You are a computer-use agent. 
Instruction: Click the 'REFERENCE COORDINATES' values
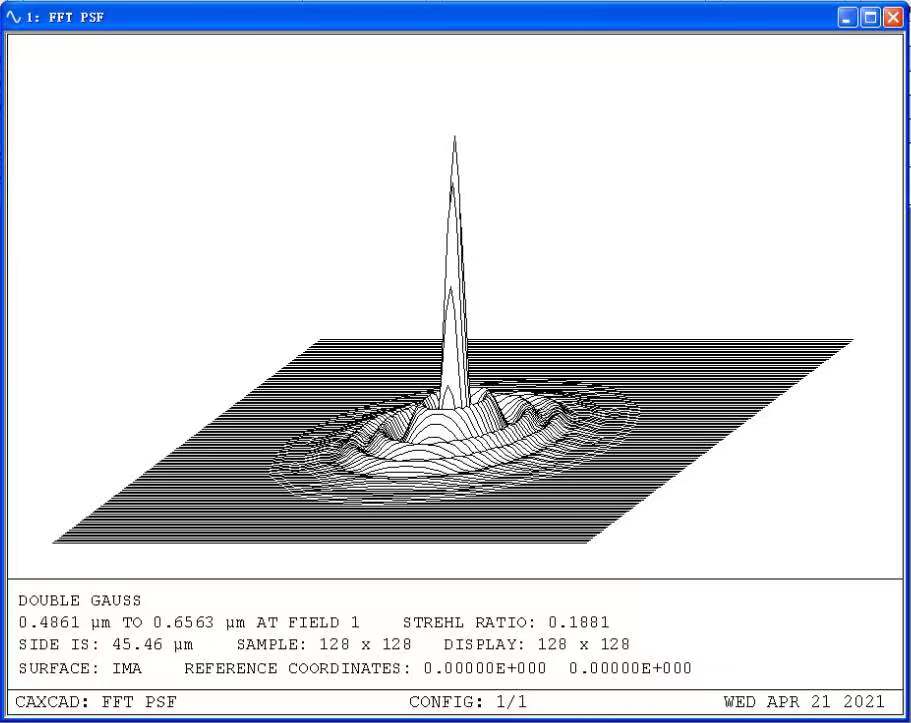coord(558,668)
